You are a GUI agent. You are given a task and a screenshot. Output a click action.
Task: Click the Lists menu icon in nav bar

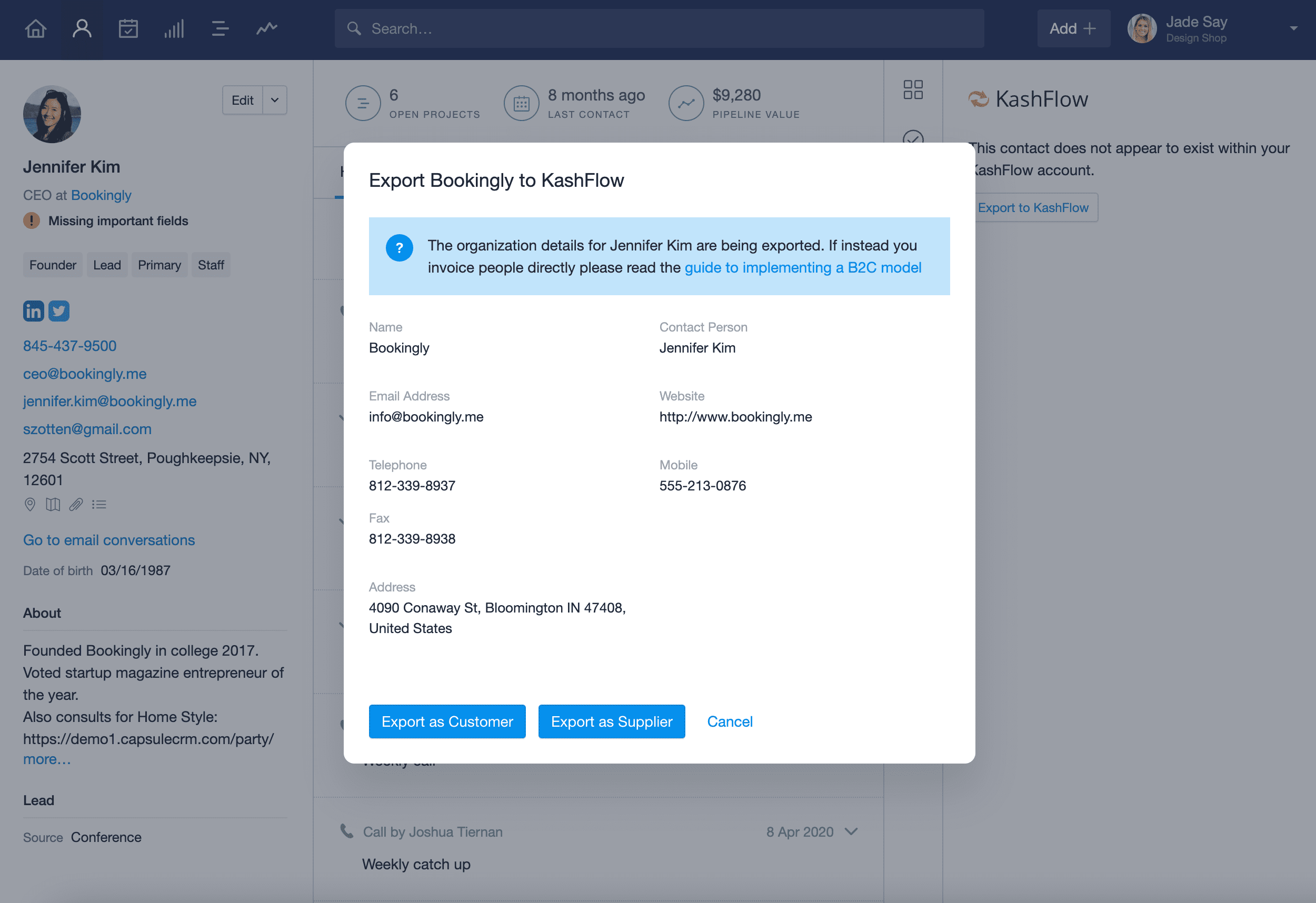219,27
